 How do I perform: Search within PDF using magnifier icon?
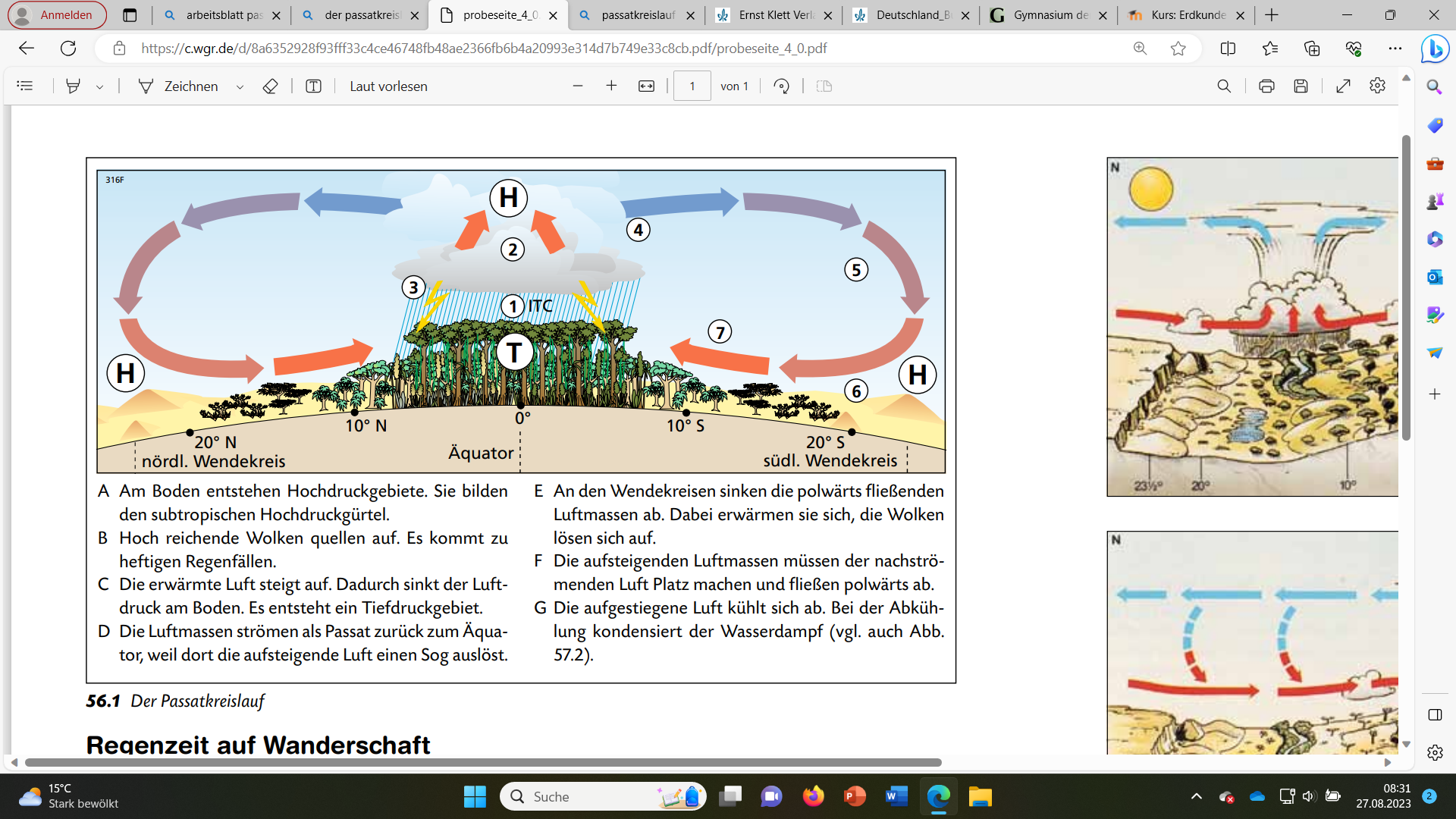coord(1224,86)
